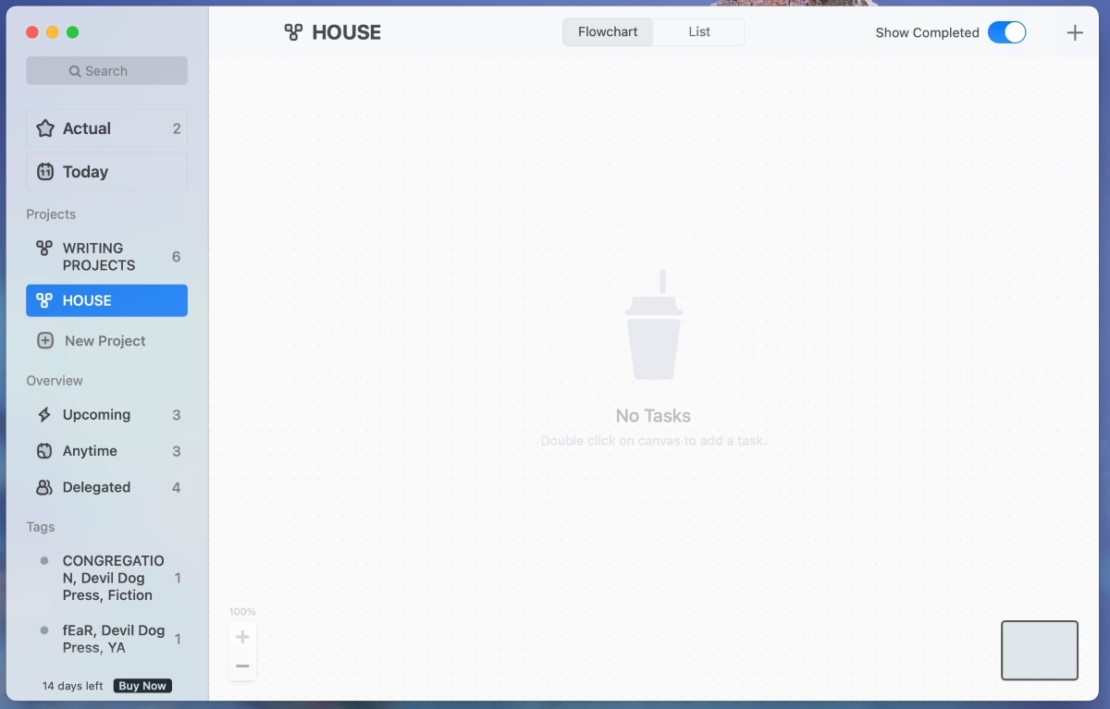Click the zoom in plus icon on canvas
Image resolution: width=1110 pixels, height=709 pixels.
242,637
